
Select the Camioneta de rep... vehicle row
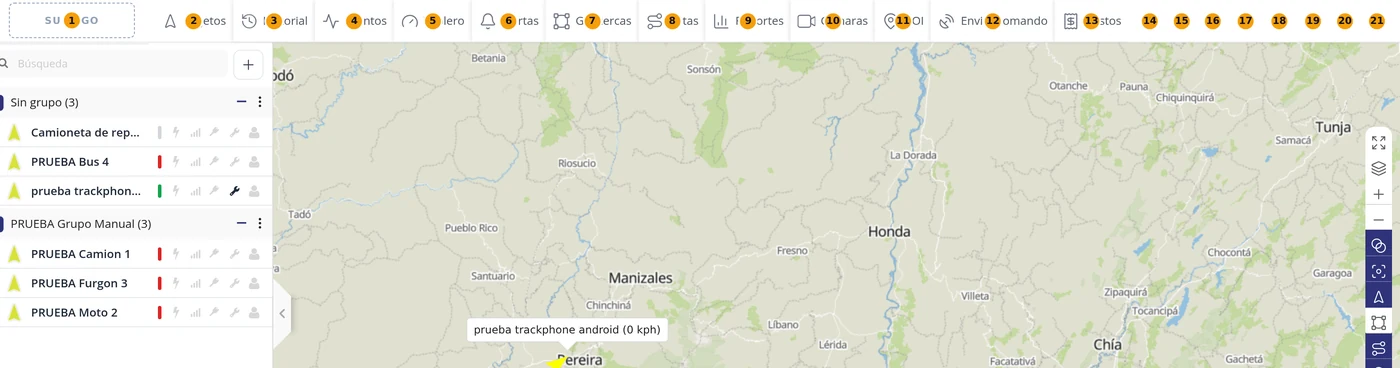136,132
